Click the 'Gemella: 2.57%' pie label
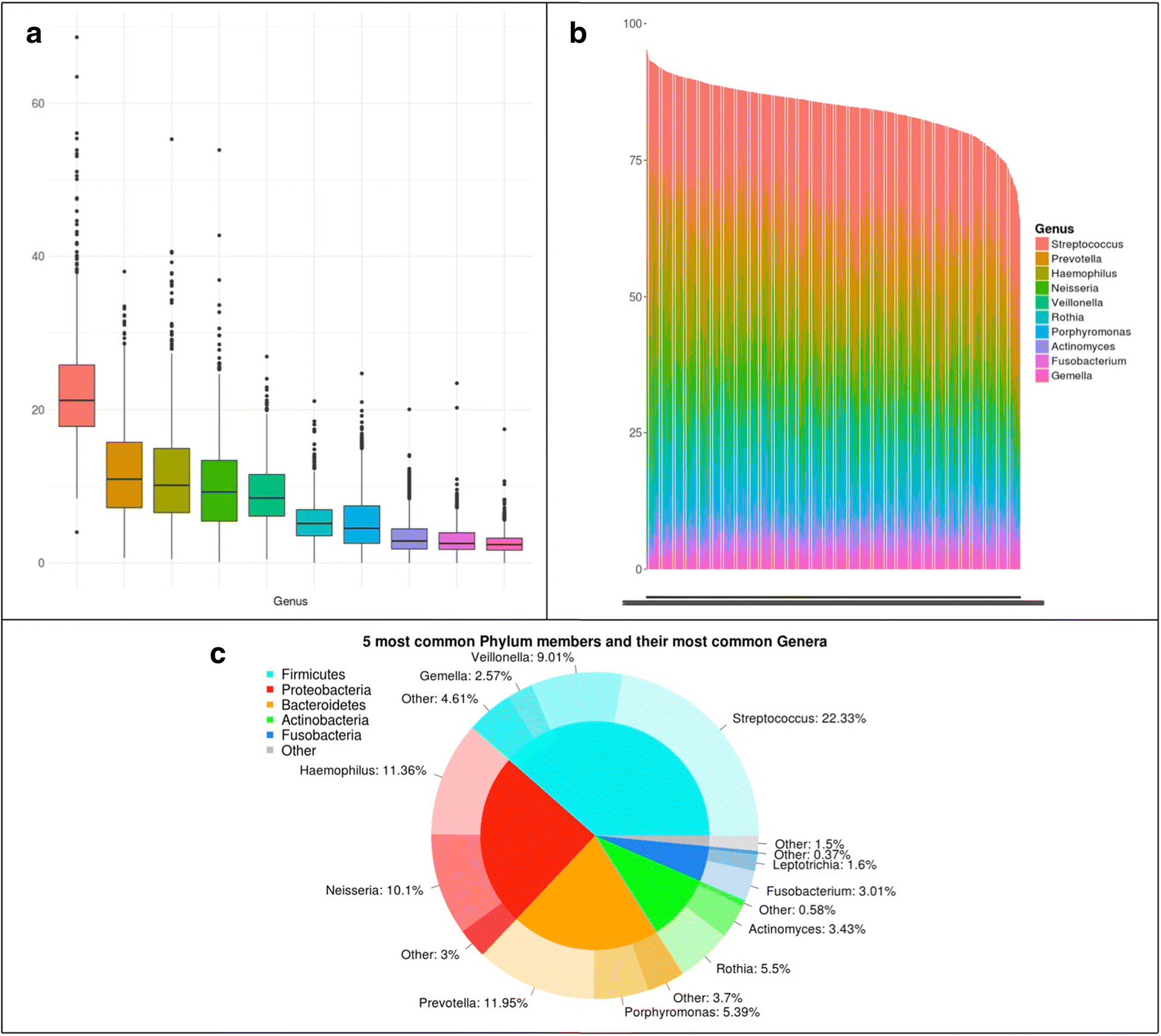 click(465, 676)
